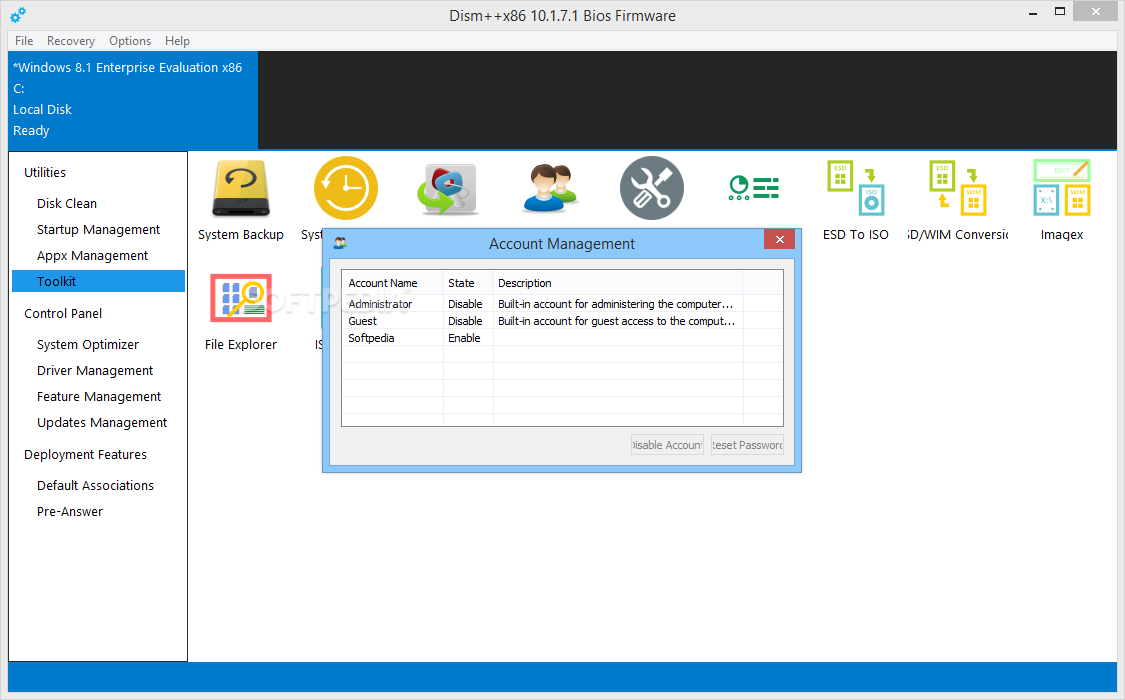Open the ESD/WIM Conversion tool icon
1125x700 pixels.
[x=958, y=188]
